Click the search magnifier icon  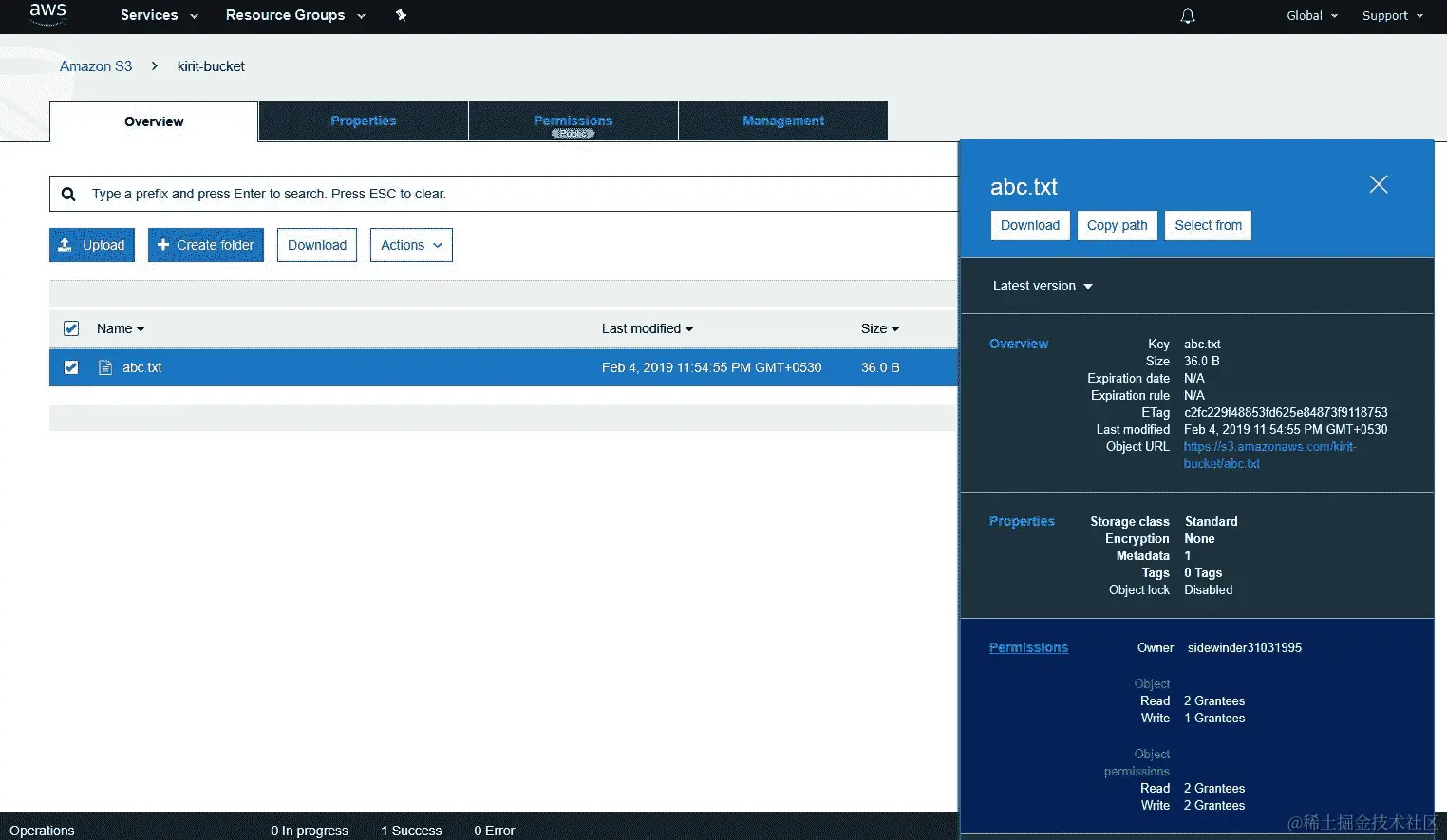click(x=68, y=194)
